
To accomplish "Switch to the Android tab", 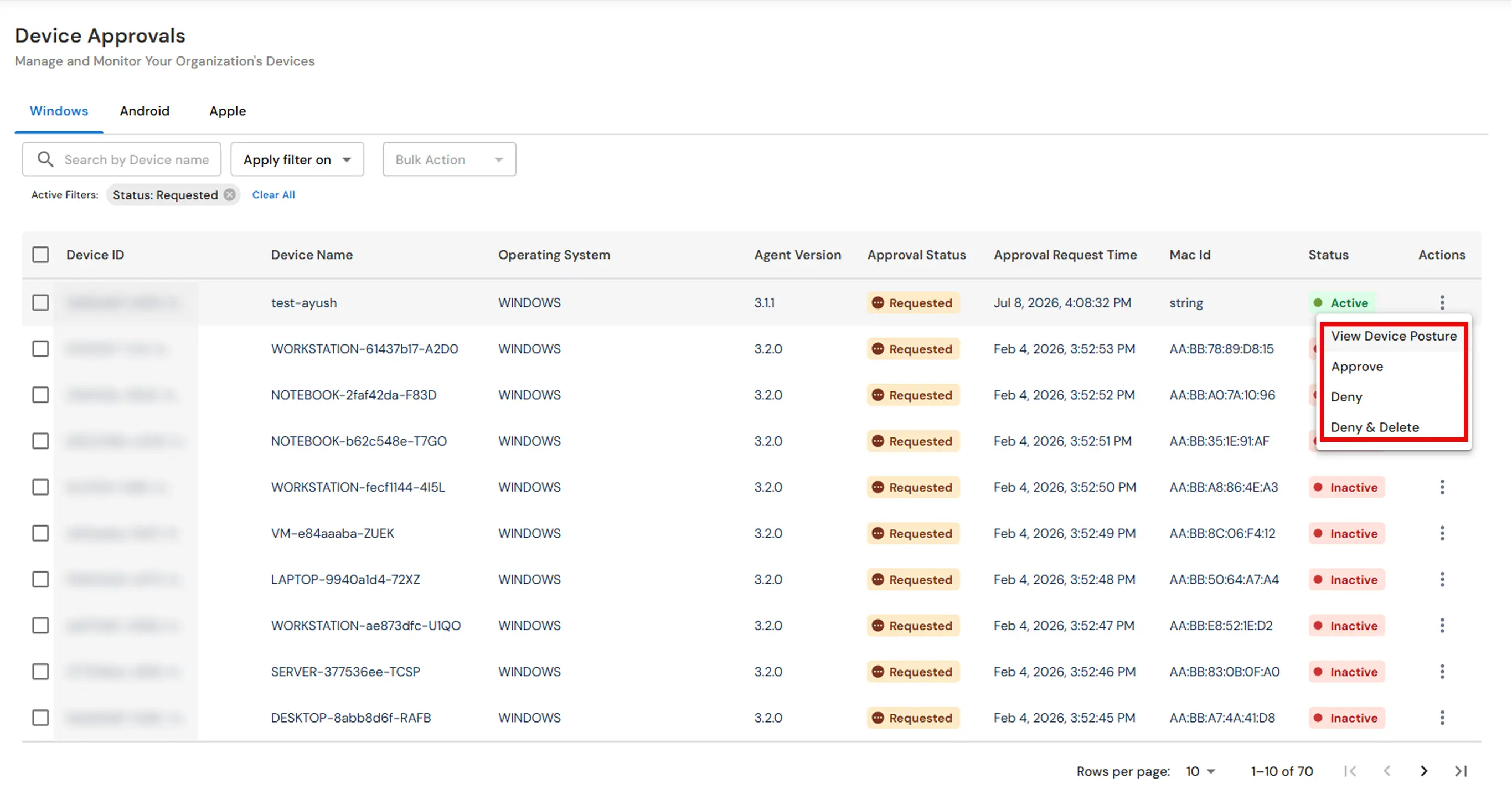I will 145,110.
